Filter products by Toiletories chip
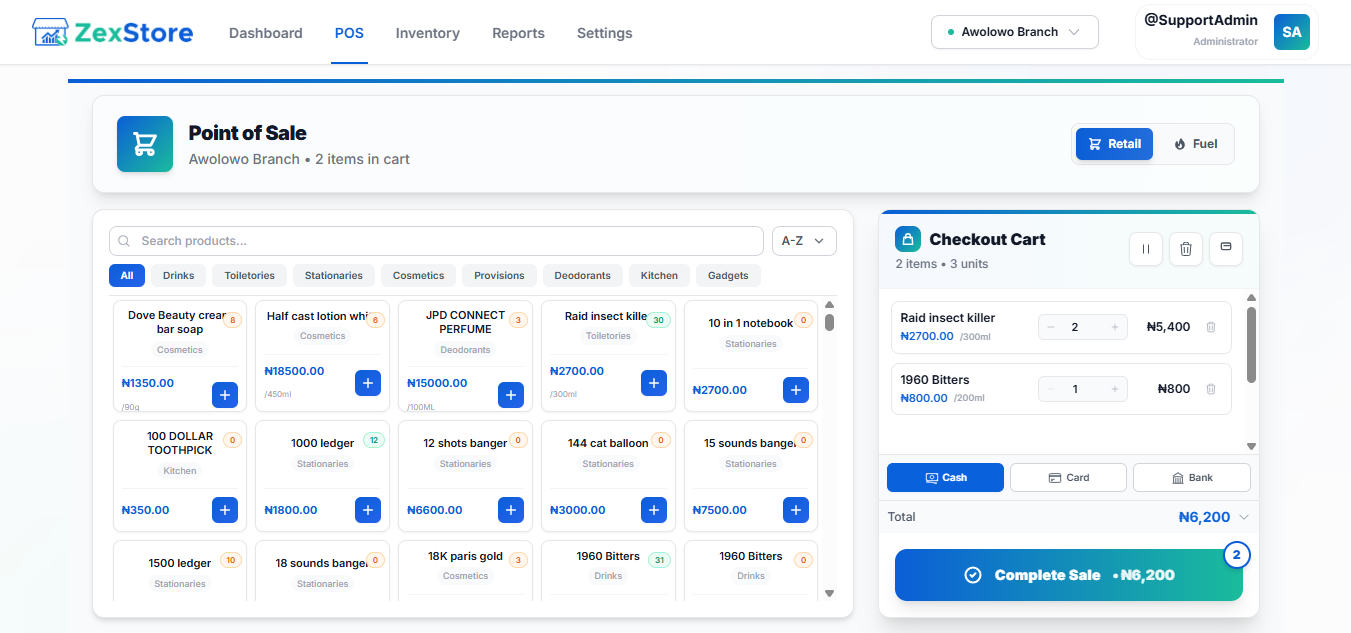 tap(250, 275)
